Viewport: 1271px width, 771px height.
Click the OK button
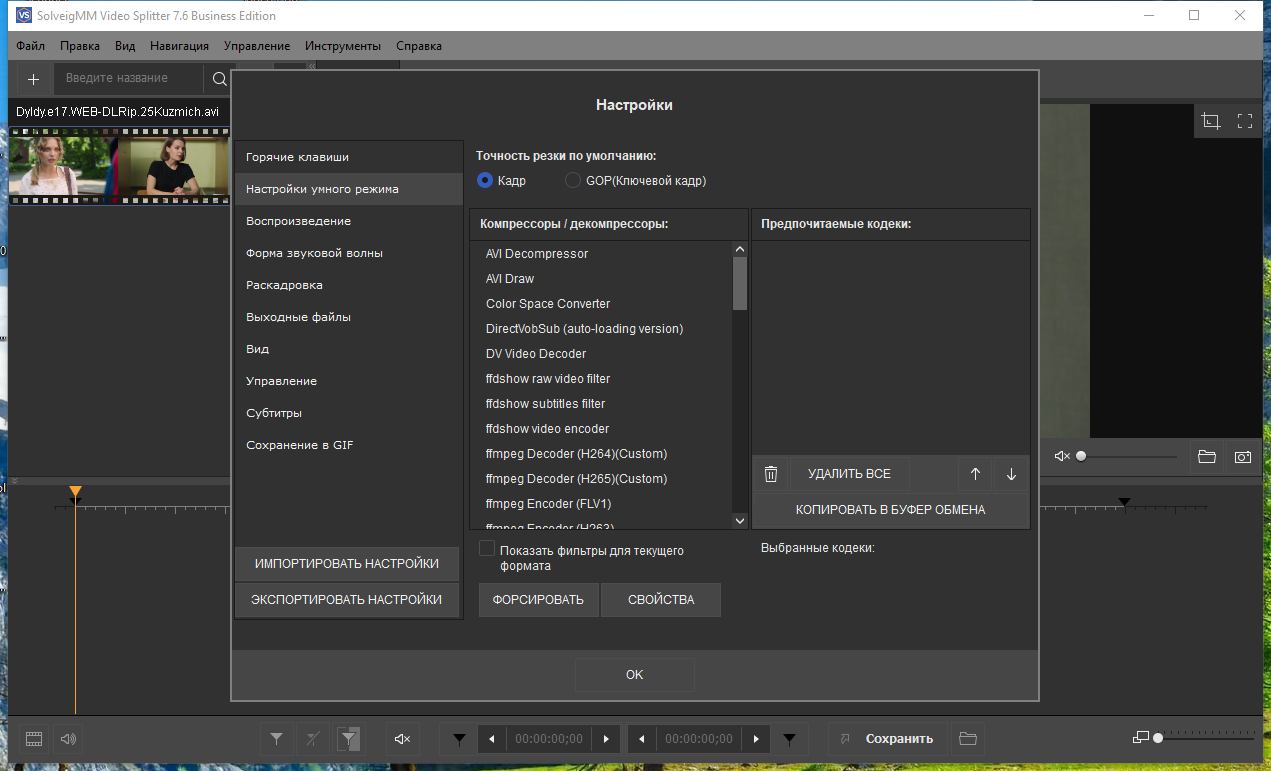pyautogui.click(x=635, y=675)
